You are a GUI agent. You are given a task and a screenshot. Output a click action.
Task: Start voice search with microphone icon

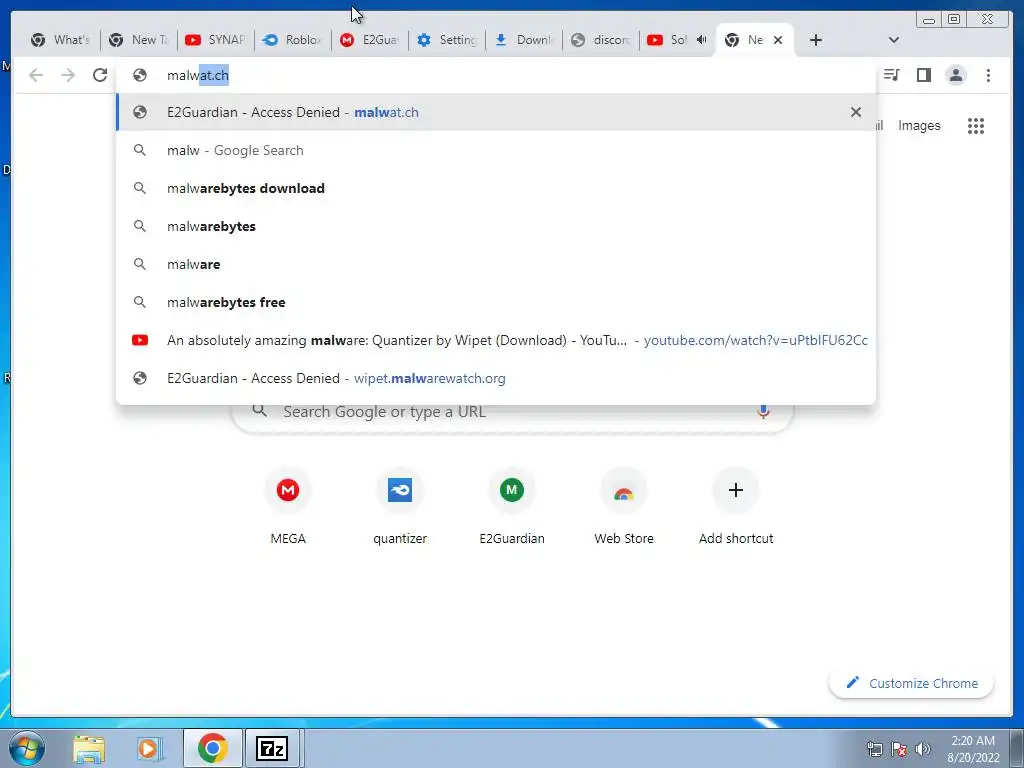click(x=763, y=411)
